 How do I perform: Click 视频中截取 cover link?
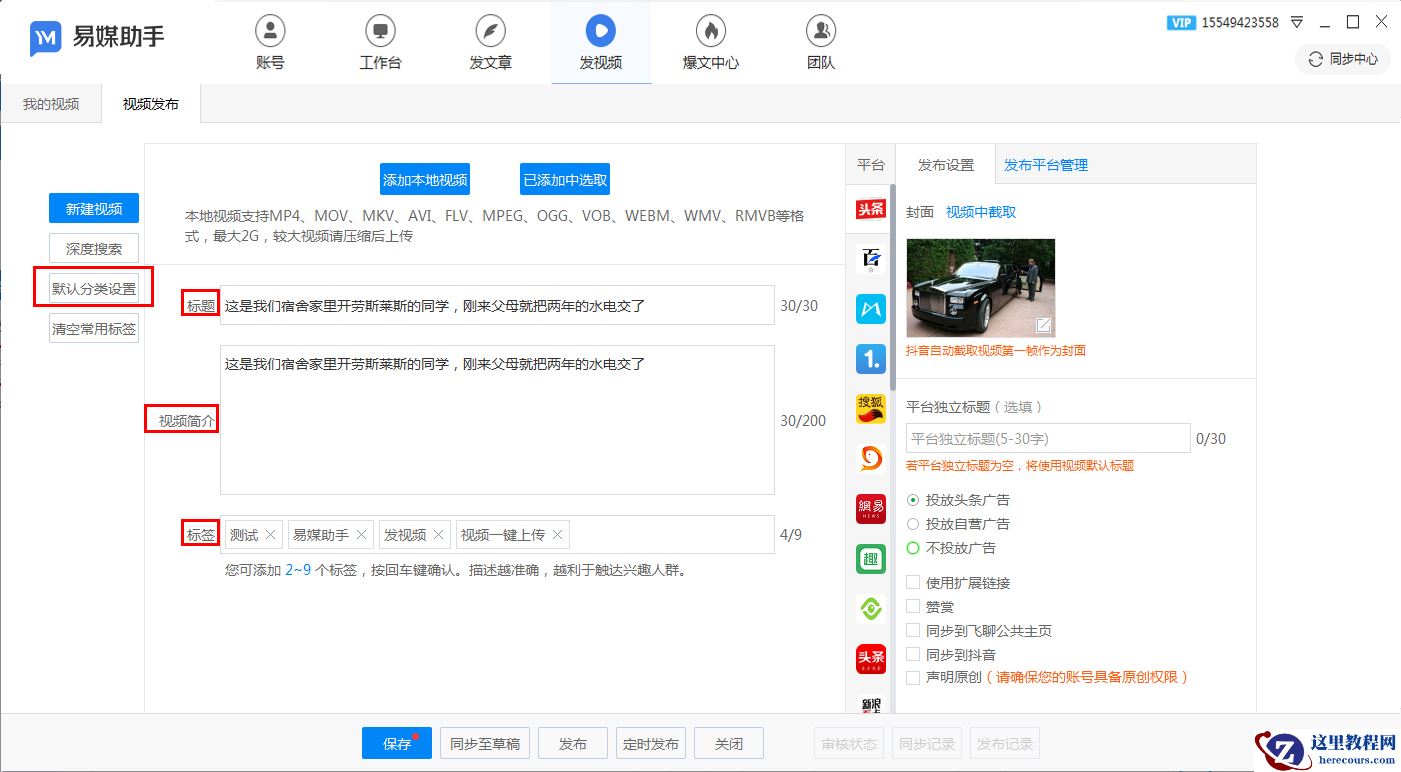[981, 212]
